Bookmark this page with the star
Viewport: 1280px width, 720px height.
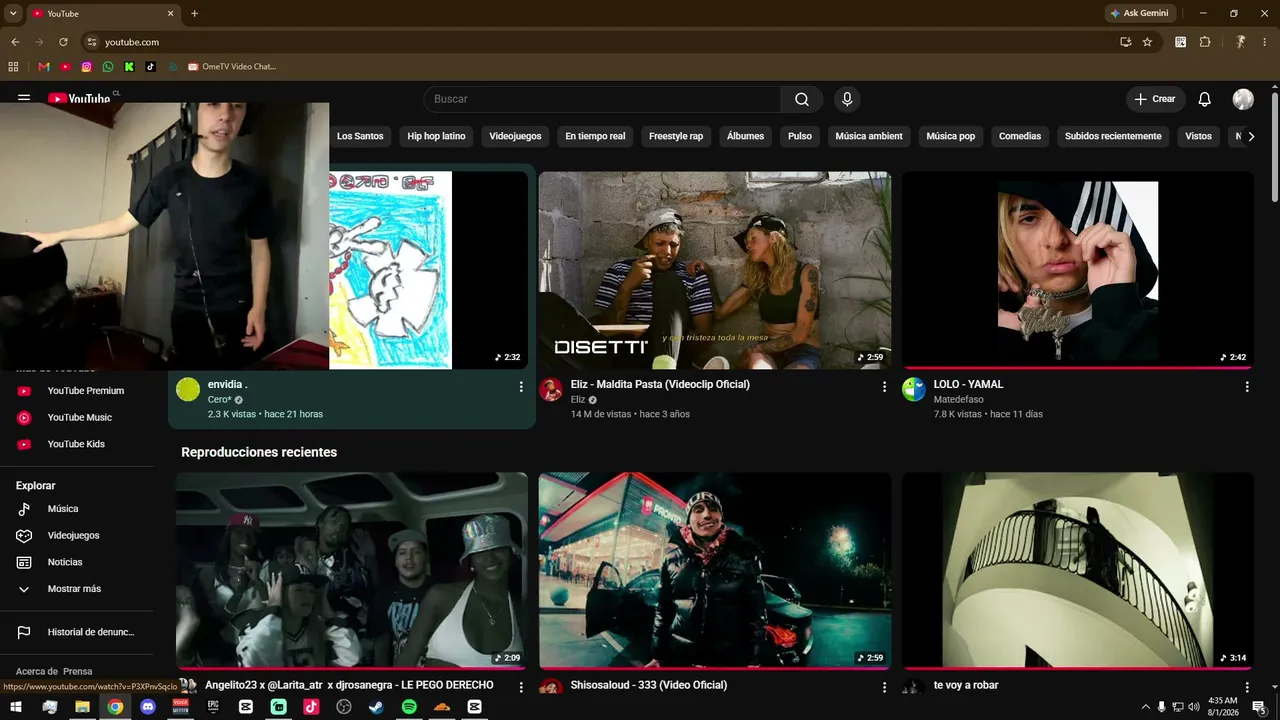coord(1147,42)
